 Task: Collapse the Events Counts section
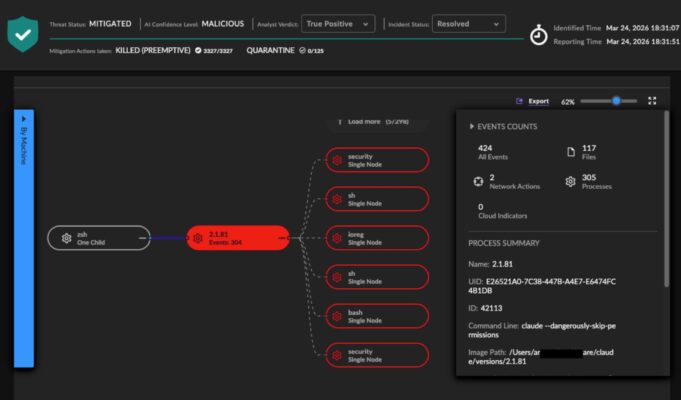coord(472,127)
